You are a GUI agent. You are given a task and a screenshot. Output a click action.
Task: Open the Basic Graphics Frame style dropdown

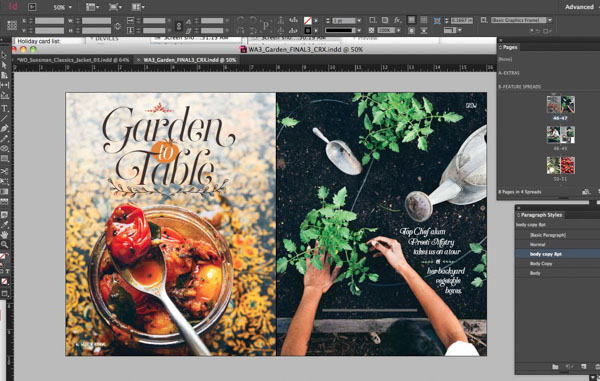point(550,20)
